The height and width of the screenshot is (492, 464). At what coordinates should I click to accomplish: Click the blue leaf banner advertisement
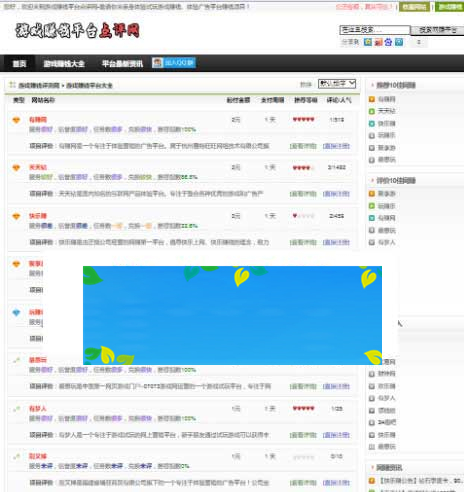tap(232, 315)
